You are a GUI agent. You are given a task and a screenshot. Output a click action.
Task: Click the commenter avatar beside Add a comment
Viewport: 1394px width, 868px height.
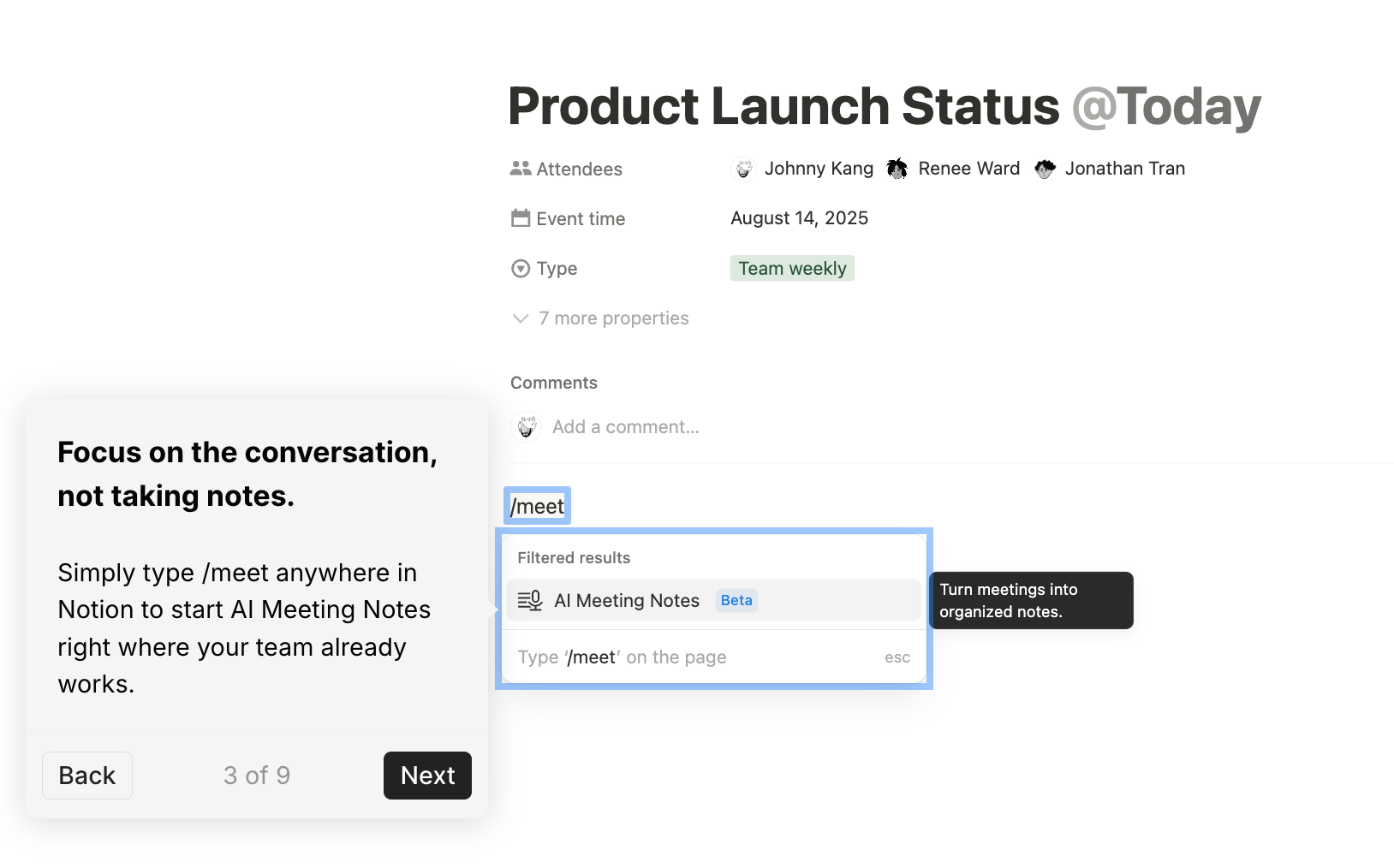pos(527,426)
